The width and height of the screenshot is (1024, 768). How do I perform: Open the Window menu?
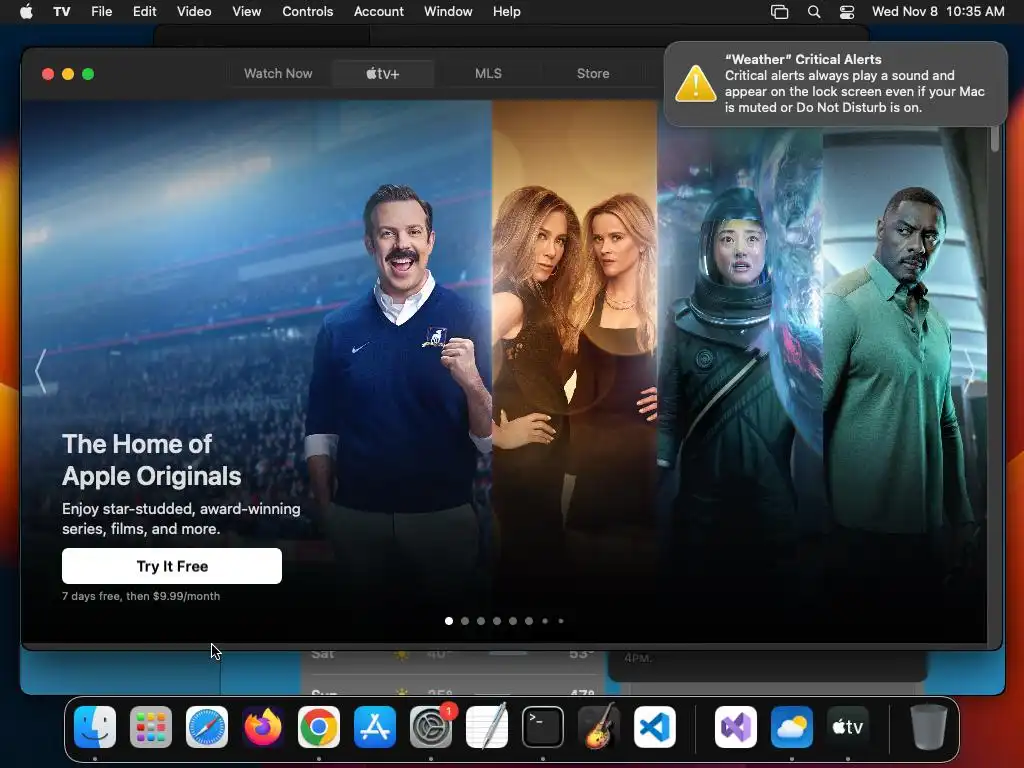(x=448, y=11)
